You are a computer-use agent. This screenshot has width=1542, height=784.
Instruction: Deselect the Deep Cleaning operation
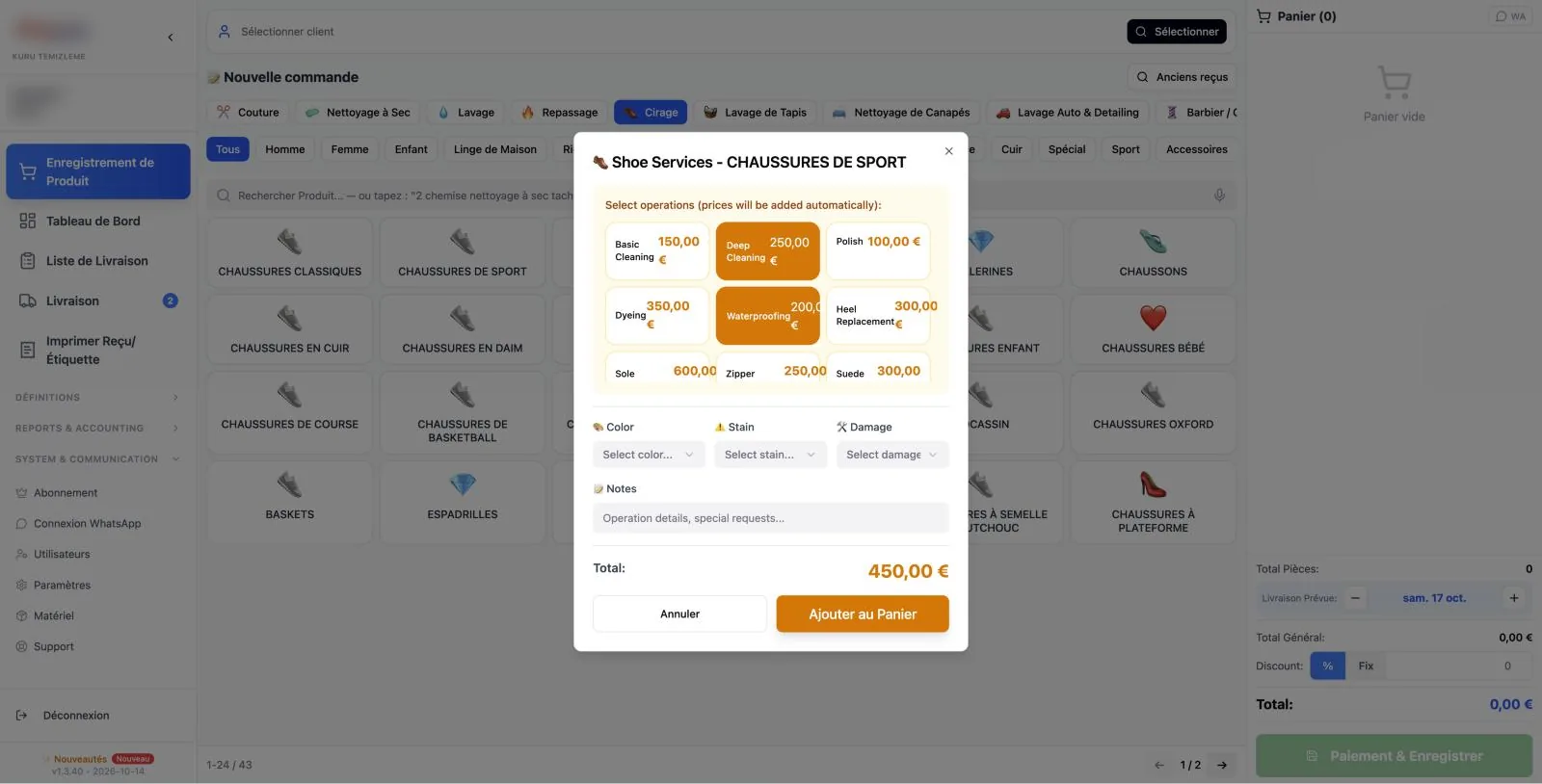[767, 250]
